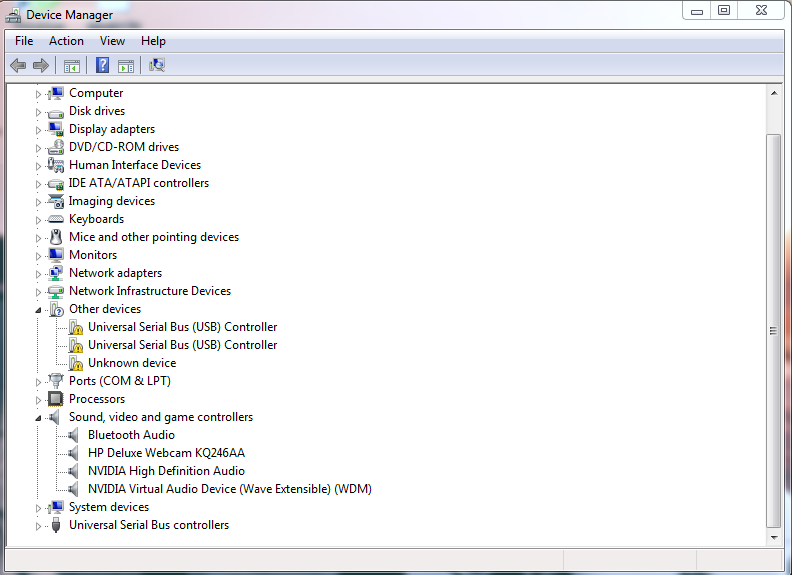Expand the Keyboards node
The height and width of the screenshot is (575, 792).
point(38,220)
